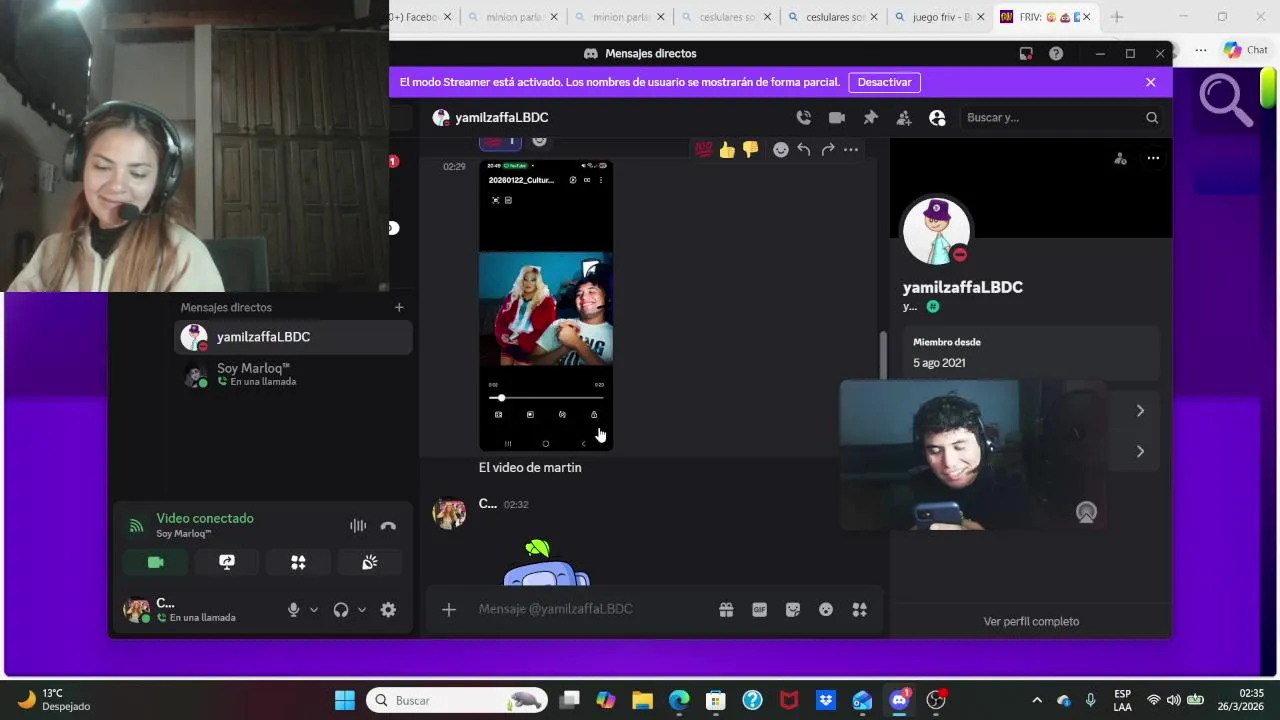Image resolution: width=1280 pixels, height=720 pixels.
Task: Dismiss the Streamer mode banner
Action: 1151,82
